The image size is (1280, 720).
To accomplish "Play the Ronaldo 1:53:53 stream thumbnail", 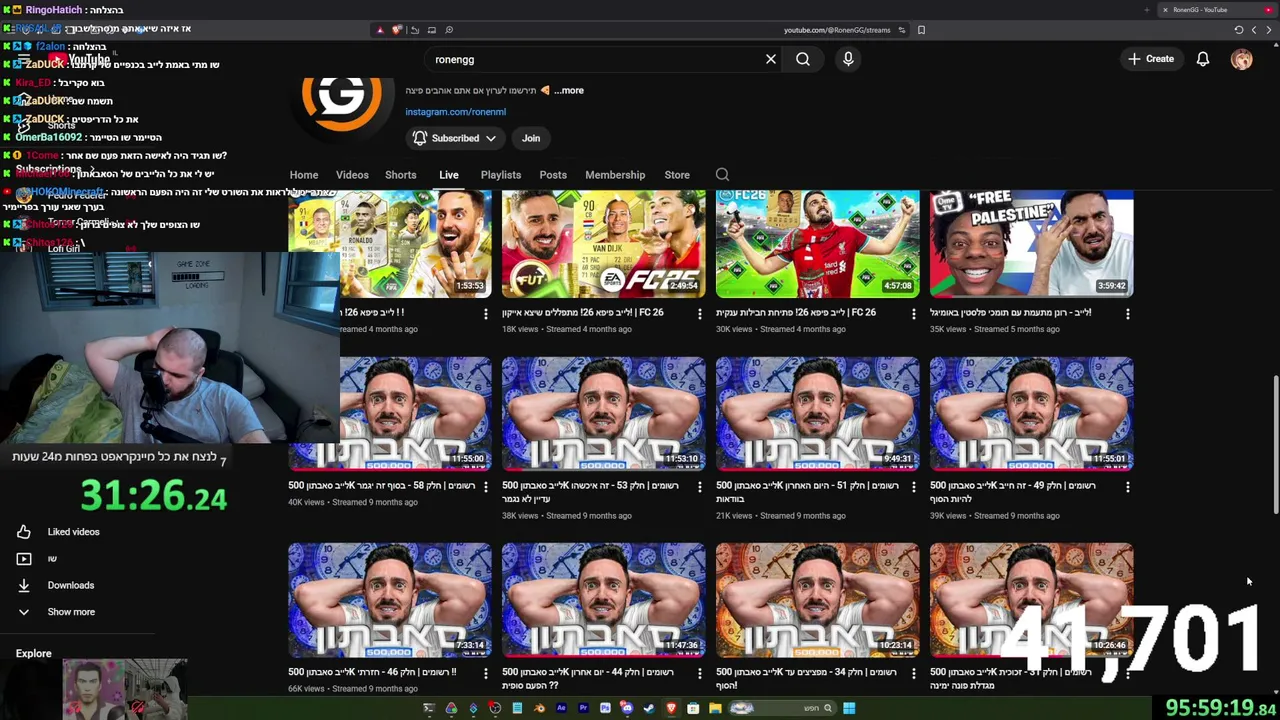I will point(390,244).
